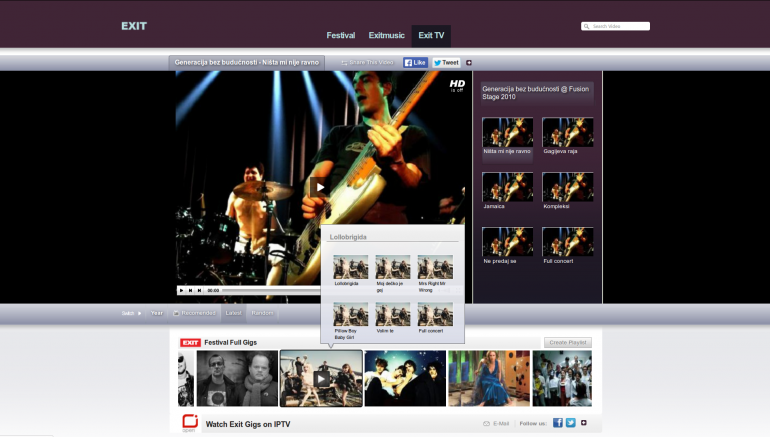Open 'Pillow Boy Baby Girl' thumbnail
Image resolution: width=770 pixels, height=437 pixels.
click(351, 314)
